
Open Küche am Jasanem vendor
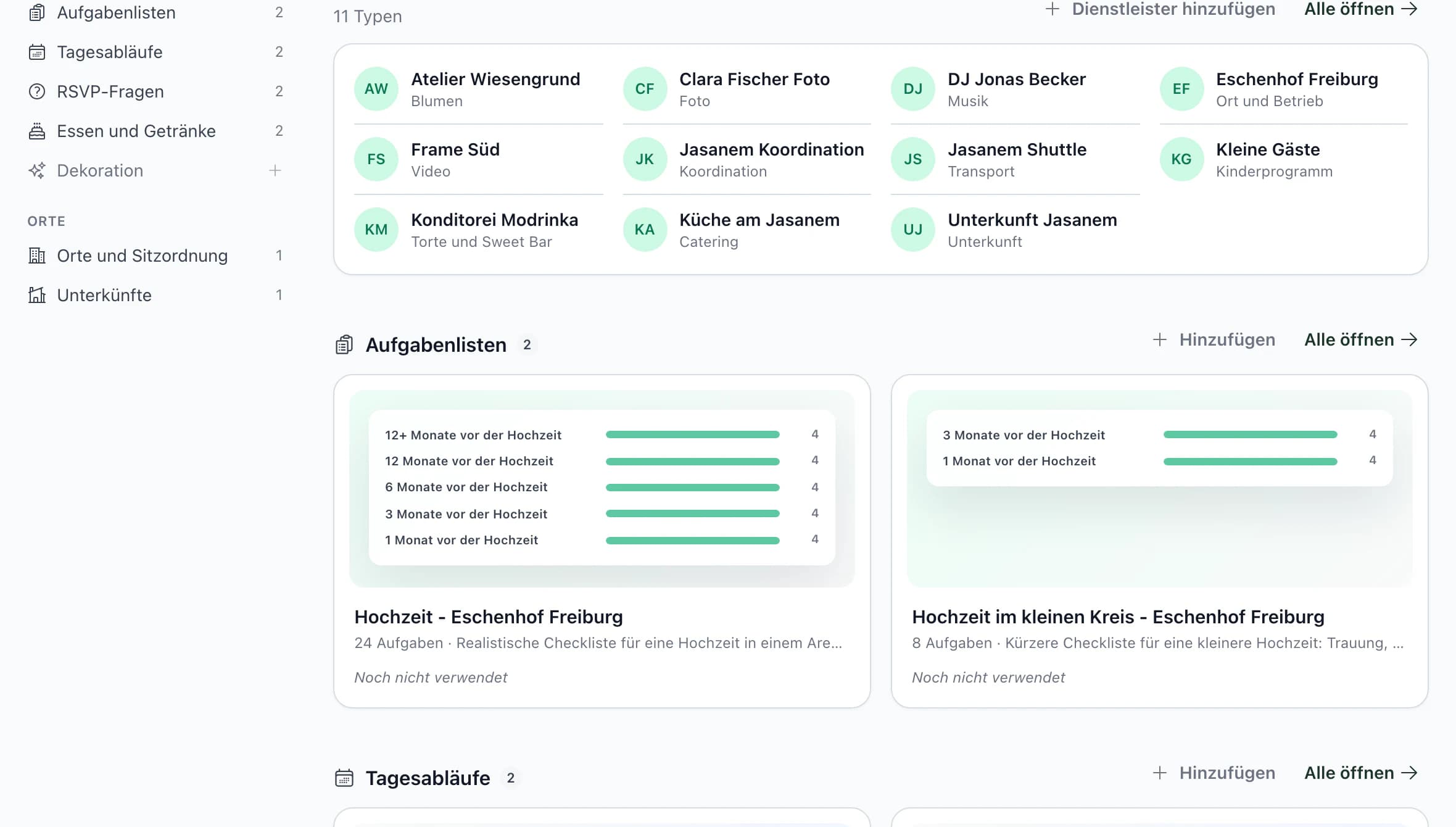pyautogui.click(x=747, y=230)
